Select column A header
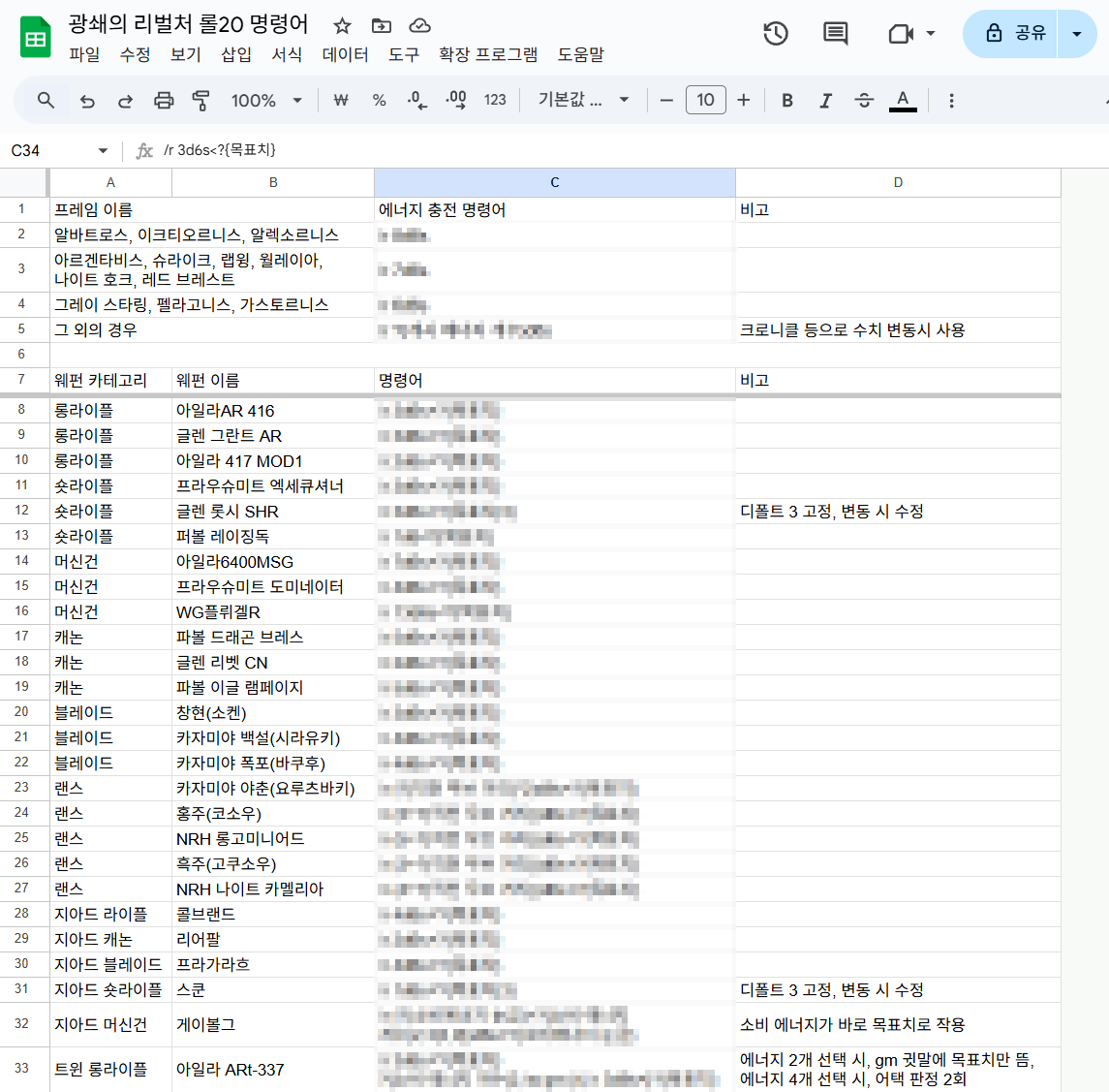 pyautogui.click(x=110, y=182)
